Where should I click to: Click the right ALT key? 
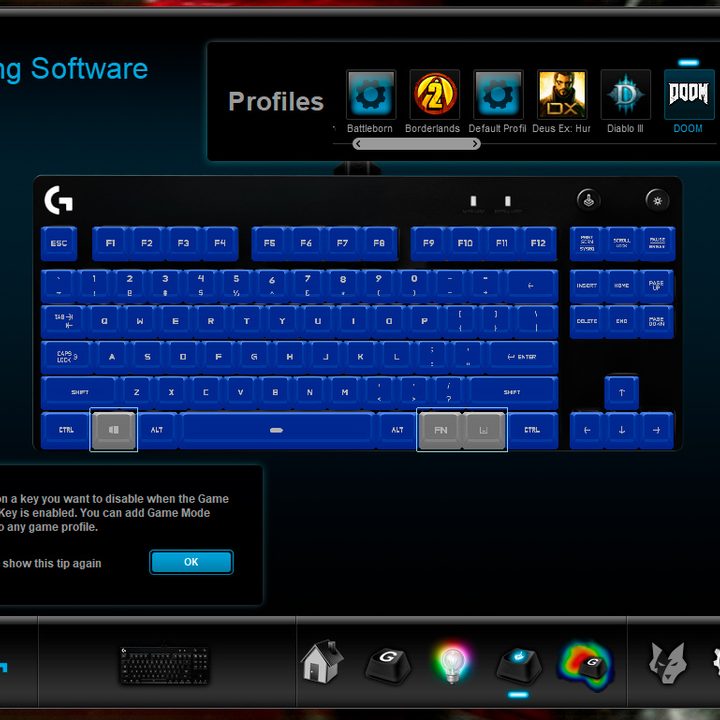tap(397, 430)
